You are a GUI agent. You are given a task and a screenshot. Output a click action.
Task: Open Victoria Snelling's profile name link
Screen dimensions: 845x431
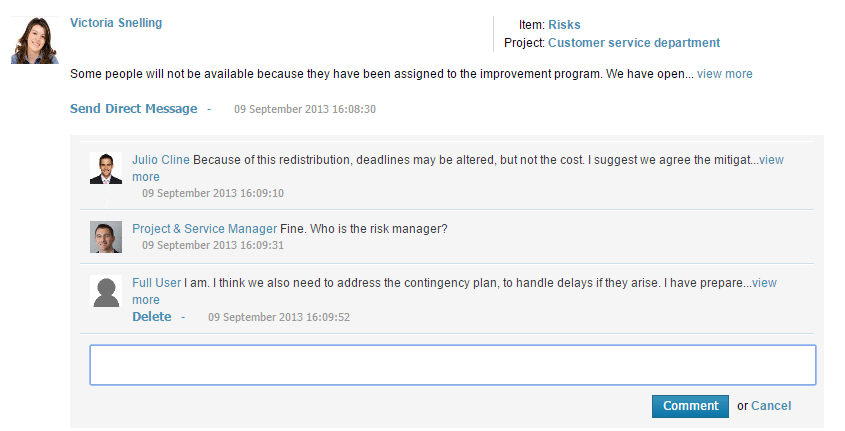click(116, 23)
